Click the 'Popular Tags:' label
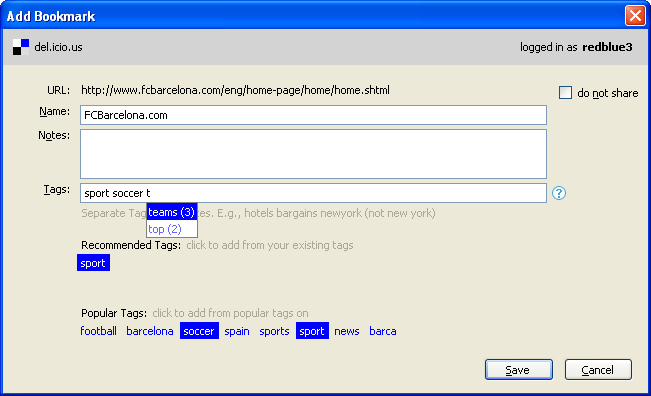651x396 pixels. [114, 313]
